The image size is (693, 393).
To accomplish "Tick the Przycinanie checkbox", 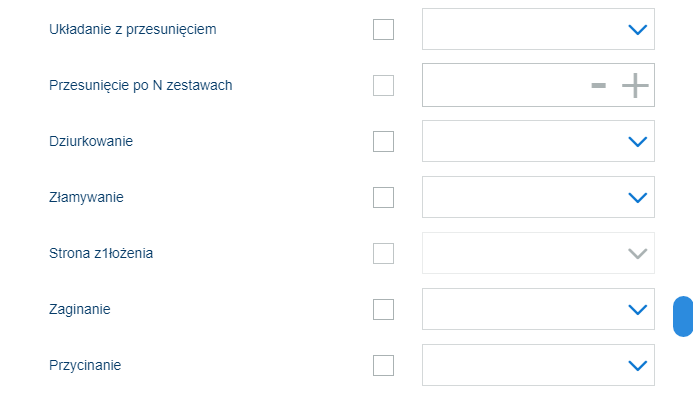I will click(383, 365).
